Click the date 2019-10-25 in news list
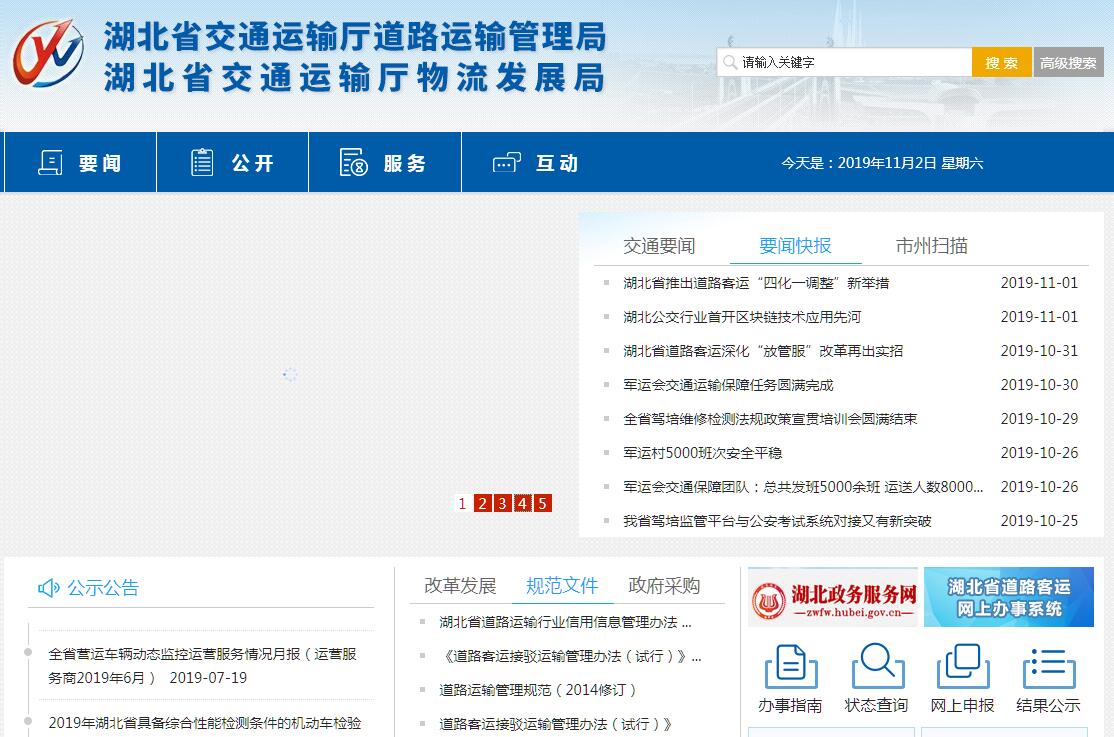 click(1039, 521)
